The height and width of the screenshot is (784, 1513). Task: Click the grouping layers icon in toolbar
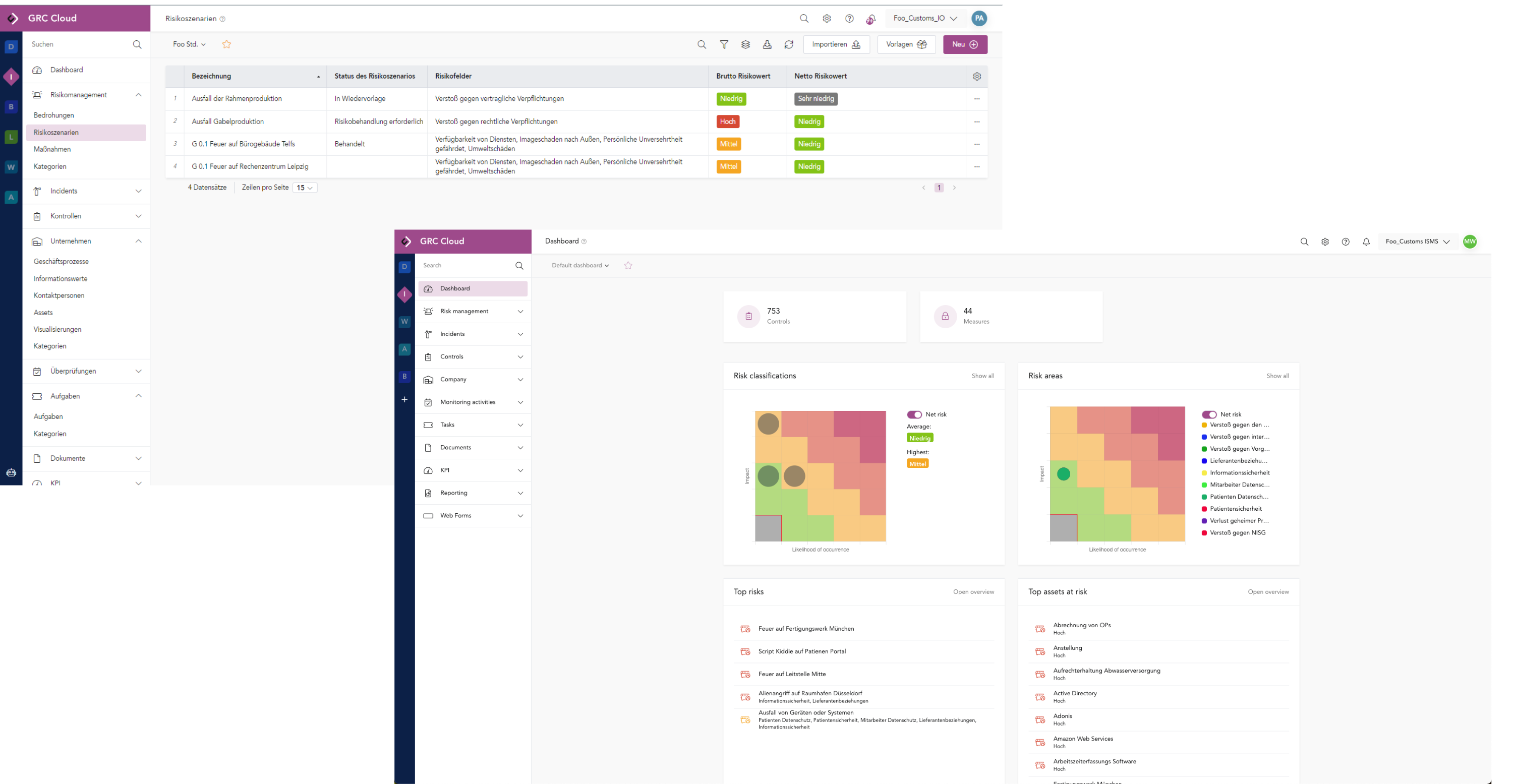745,44
